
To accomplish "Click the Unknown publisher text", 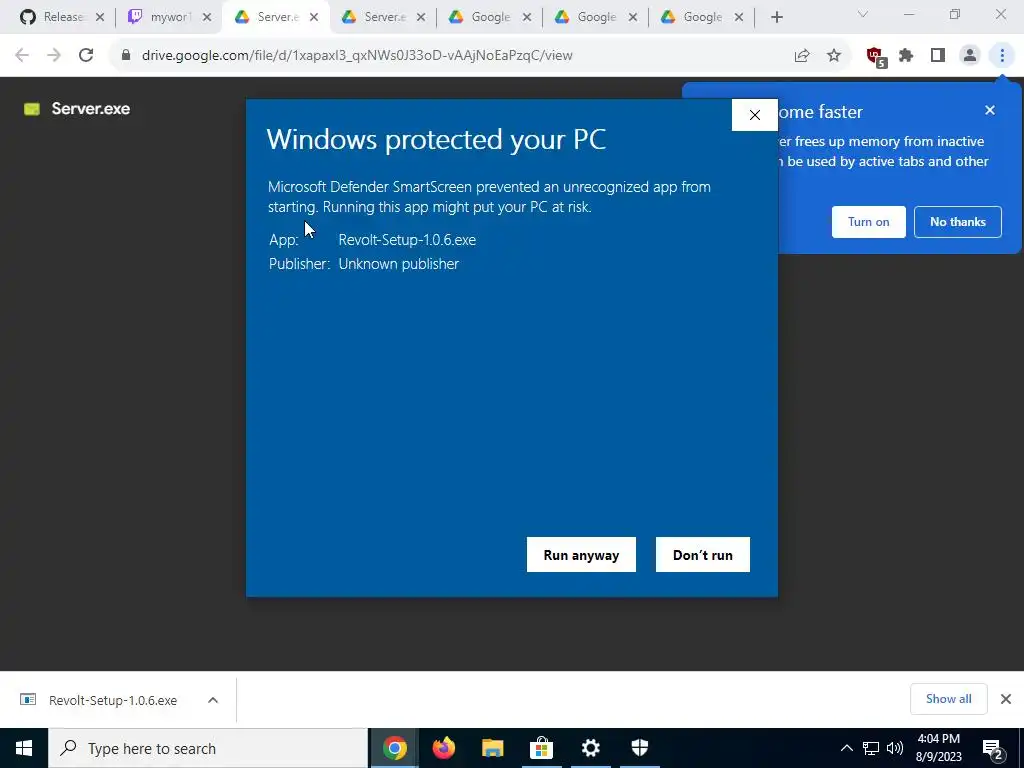I will click(398, 264).
